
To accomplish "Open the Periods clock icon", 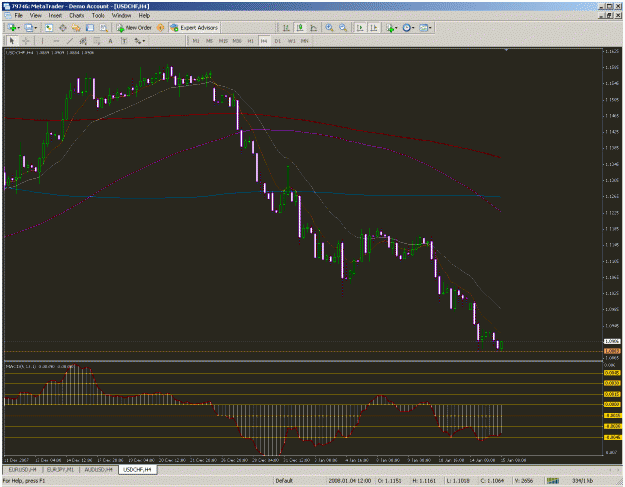I will click(x=406, y=27).
